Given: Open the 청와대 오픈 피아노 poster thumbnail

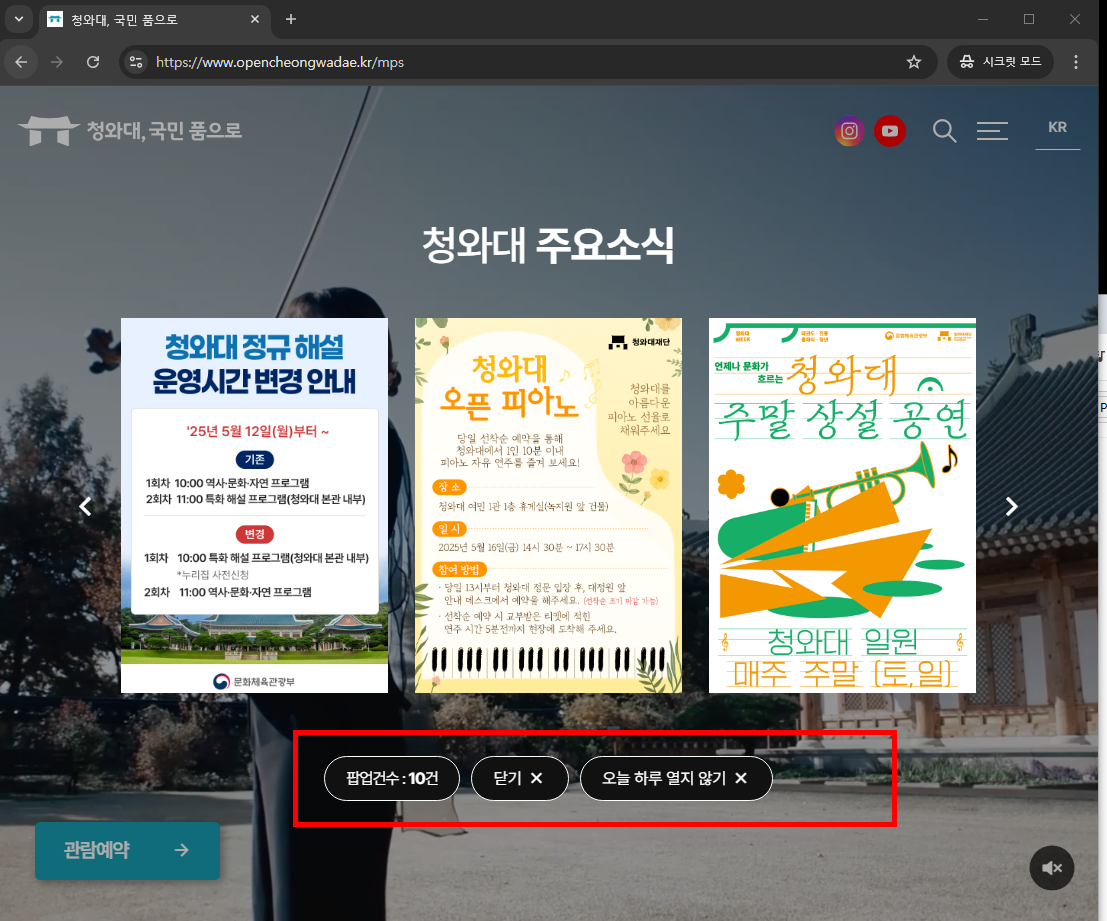Looking at the screenshot, I should (x=548, y=505).
